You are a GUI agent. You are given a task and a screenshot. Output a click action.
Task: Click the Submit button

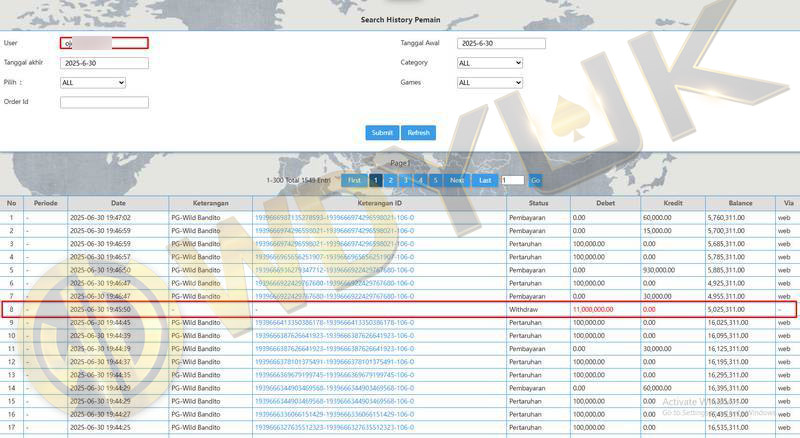click(x=382, y=133)
